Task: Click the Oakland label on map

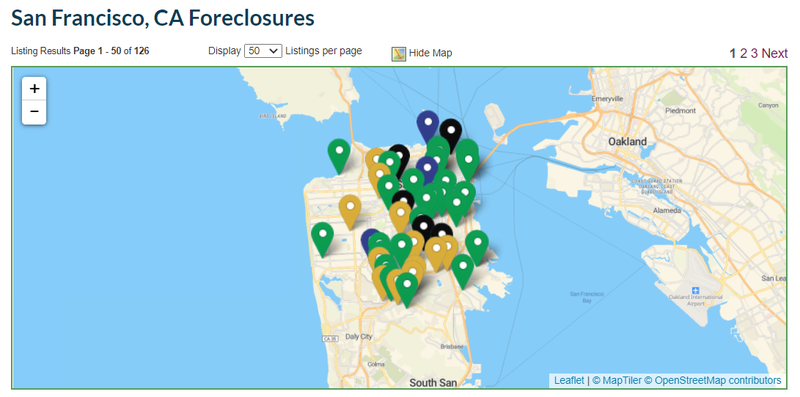Action: [627, 141]
